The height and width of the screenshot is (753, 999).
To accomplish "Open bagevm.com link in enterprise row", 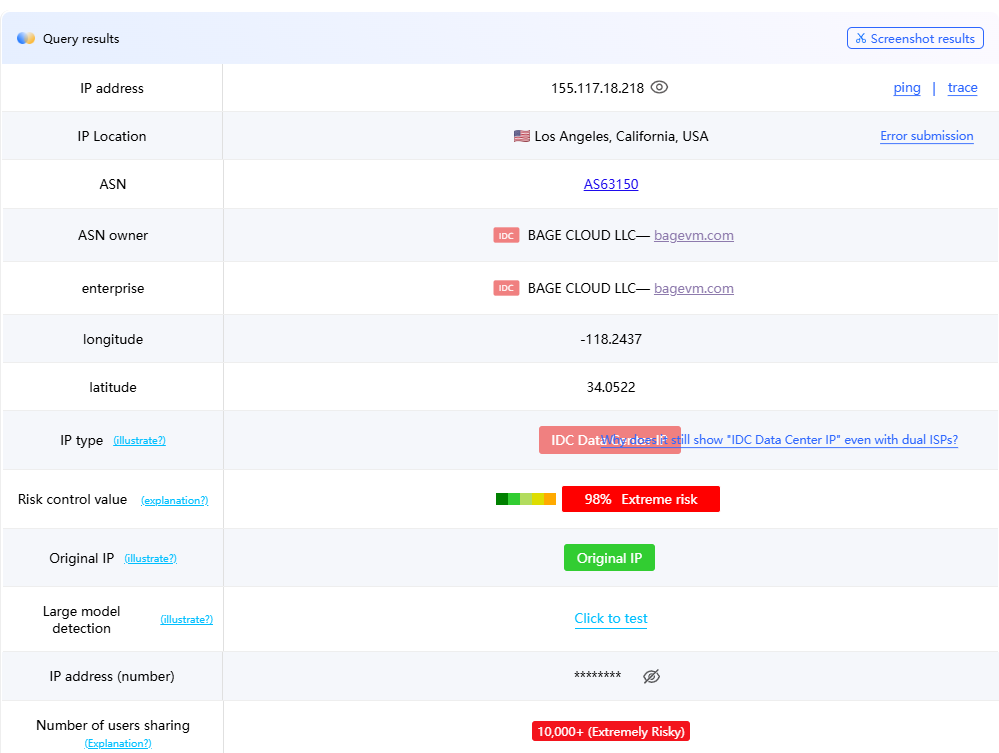I will click(693, 288).
